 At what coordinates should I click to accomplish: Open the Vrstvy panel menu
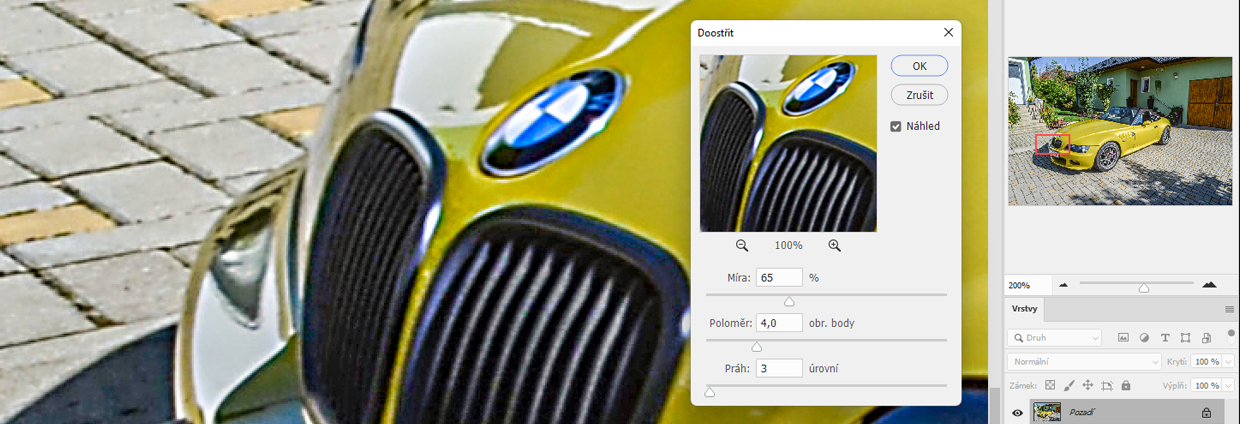pos(1229,309)
